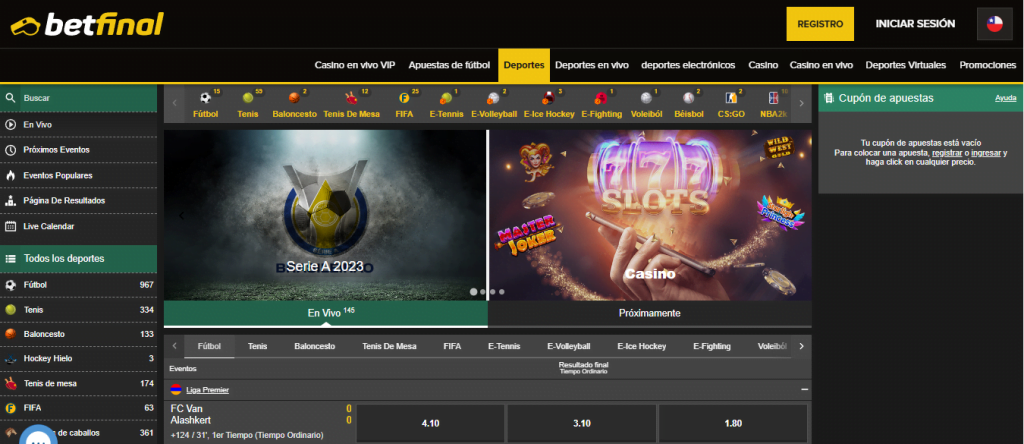1024x444 pixels.
Task: Choose the E-Tennis carousel icon
Action: tap(446, 99)
